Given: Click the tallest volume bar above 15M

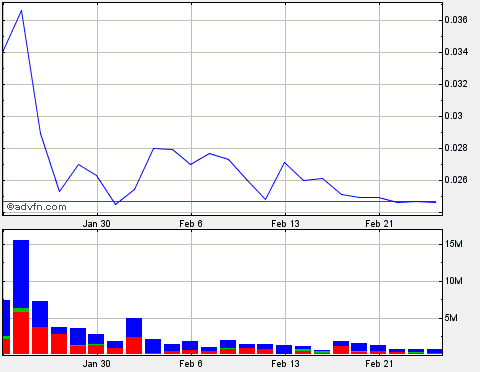Looking at the screenshot, I should coord(21,297).
